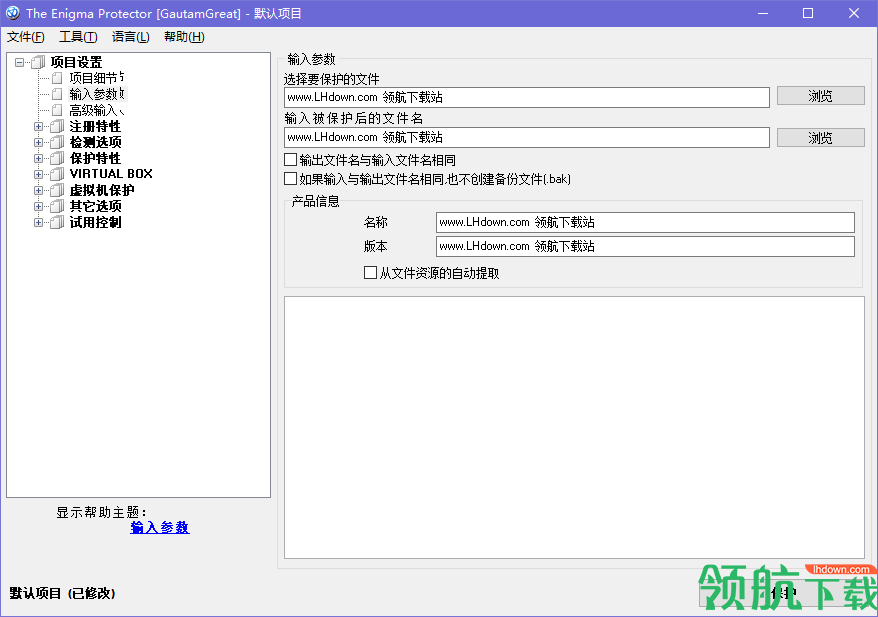Screen dimensions: 878x617
Task: Click the folder icon beside VIRTUAL BOX
Action: (x=57, y=174)
